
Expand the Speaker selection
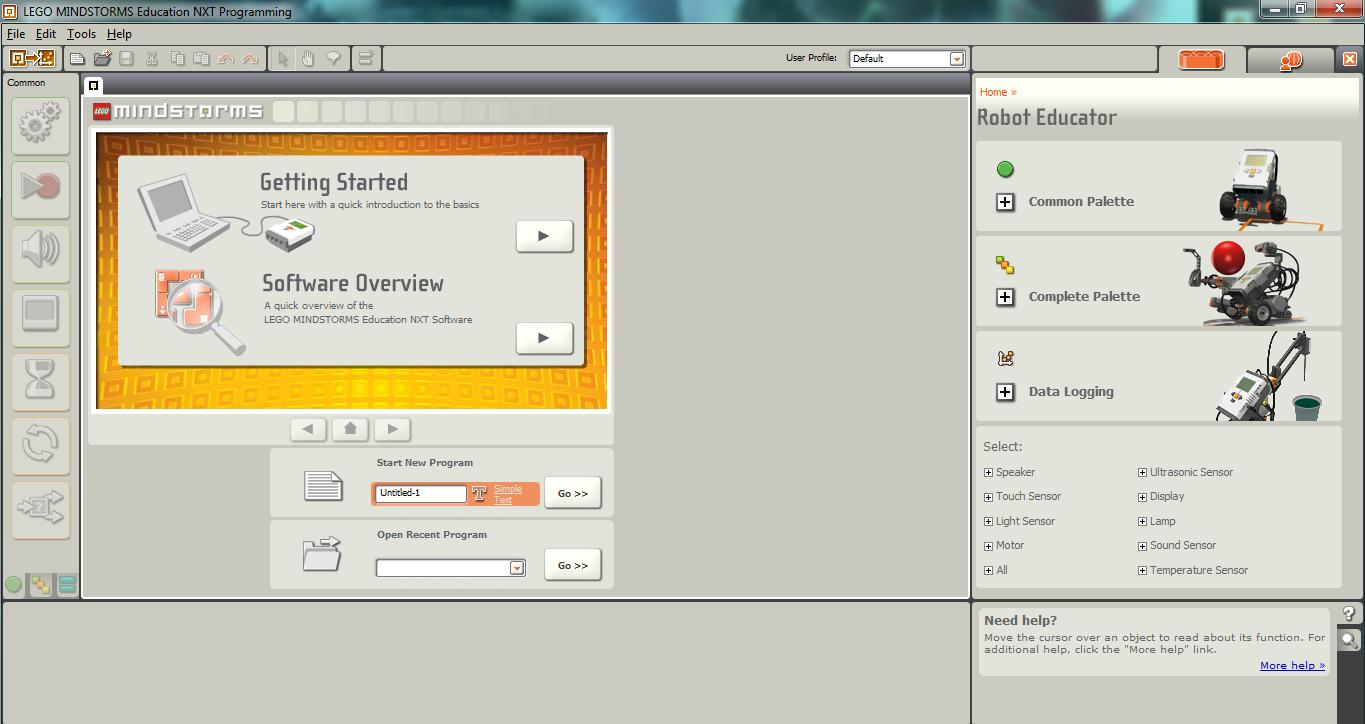pos(988,472)
